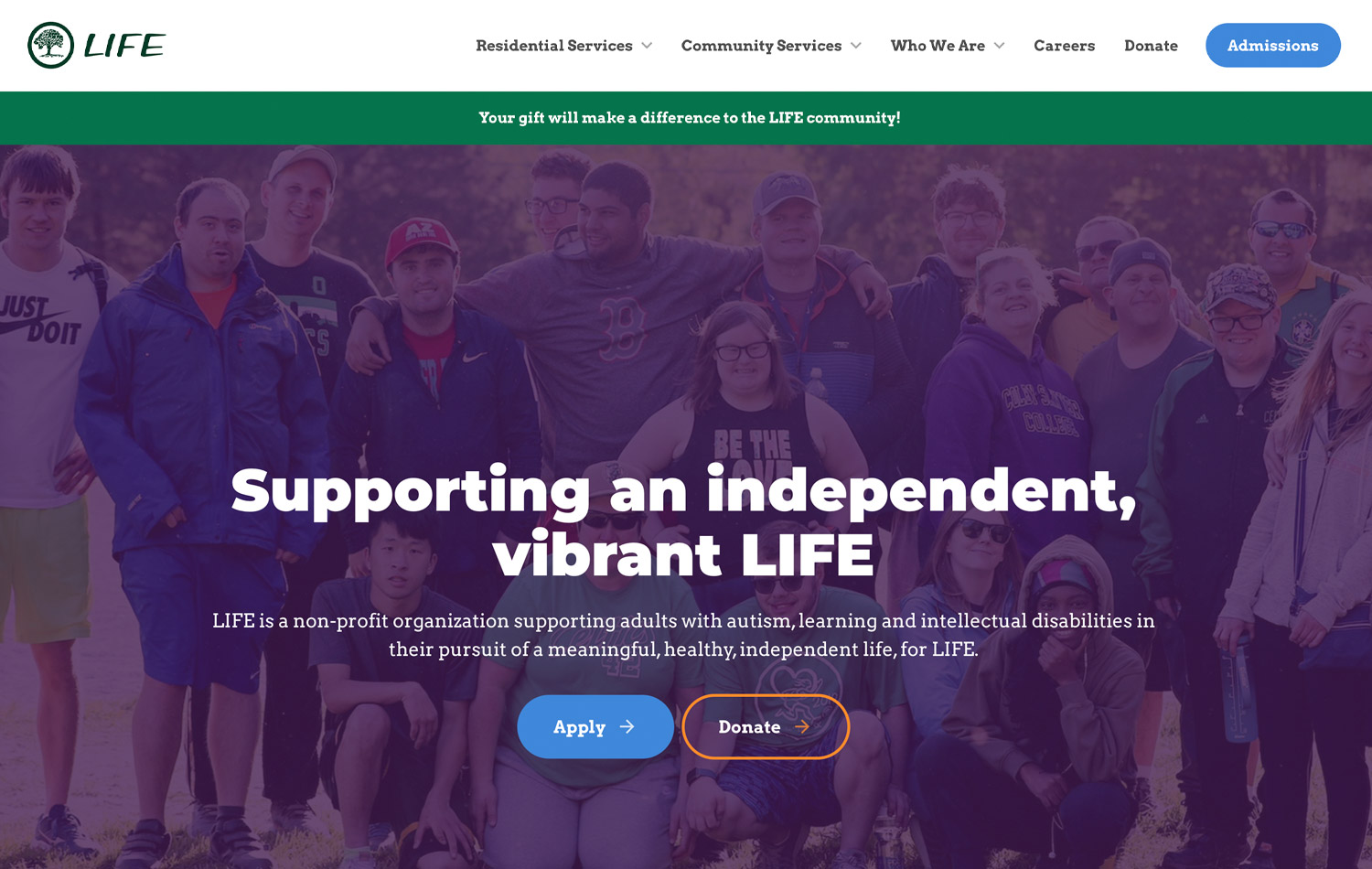Click the blue Apply button
1372x869 pixels.
click(x=595, y=726)
